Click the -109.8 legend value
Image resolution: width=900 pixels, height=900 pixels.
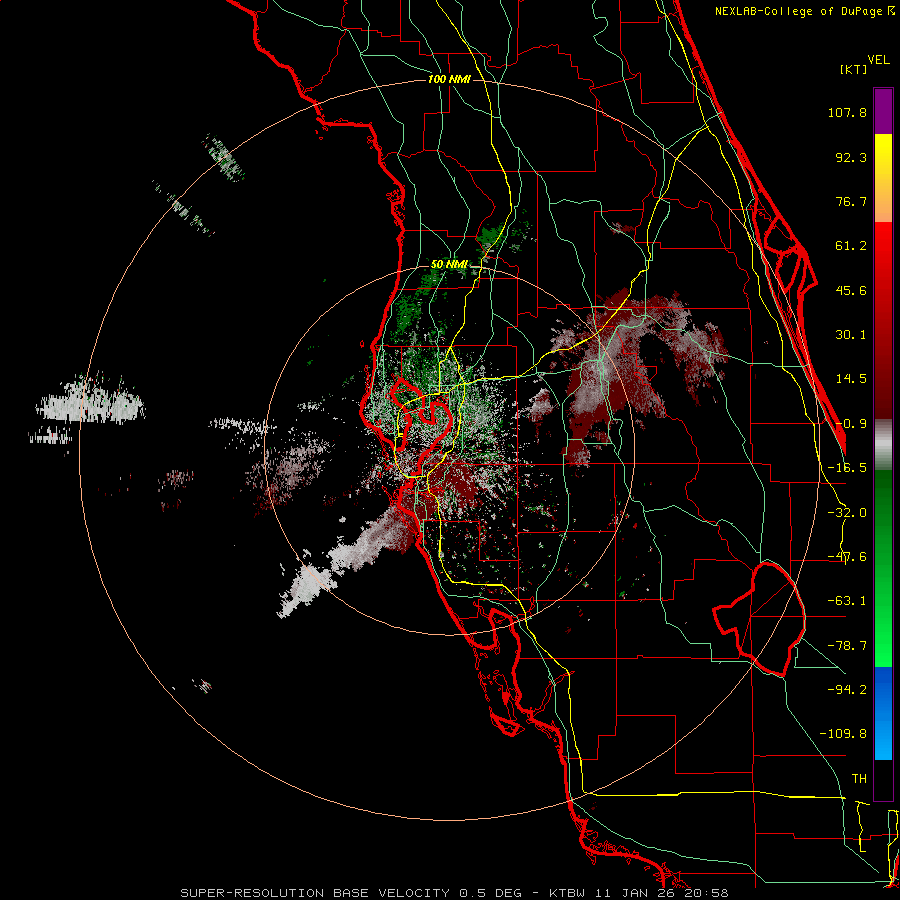click(843, 734)
